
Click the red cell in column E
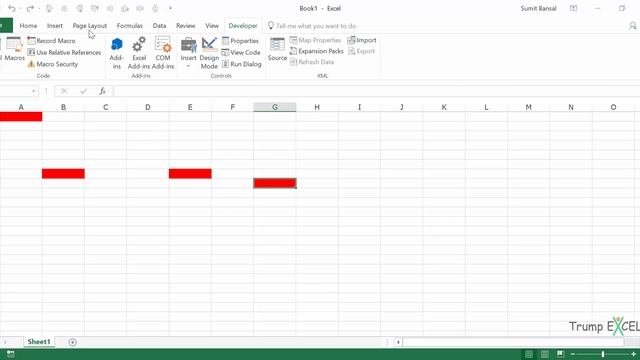click(x=190, y=173)
